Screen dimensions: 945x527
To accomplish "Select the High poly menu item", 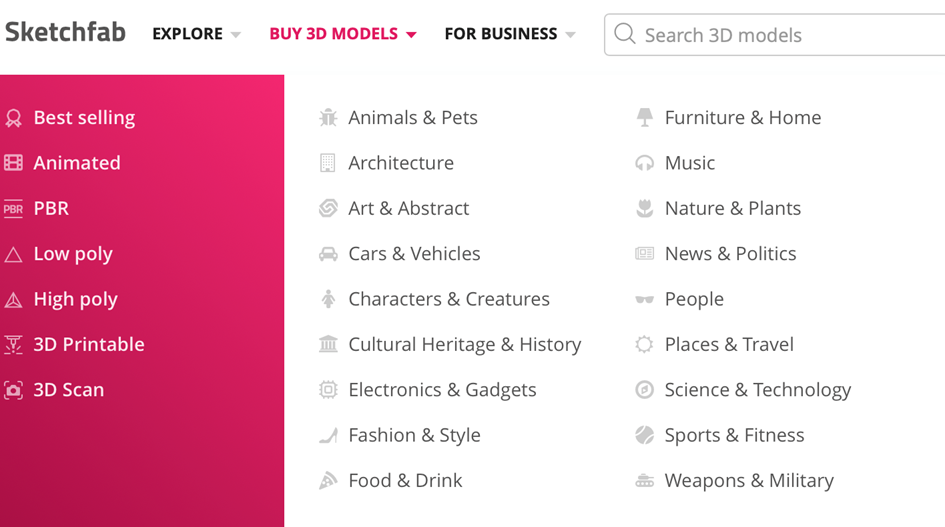I will tap(75, 299).
